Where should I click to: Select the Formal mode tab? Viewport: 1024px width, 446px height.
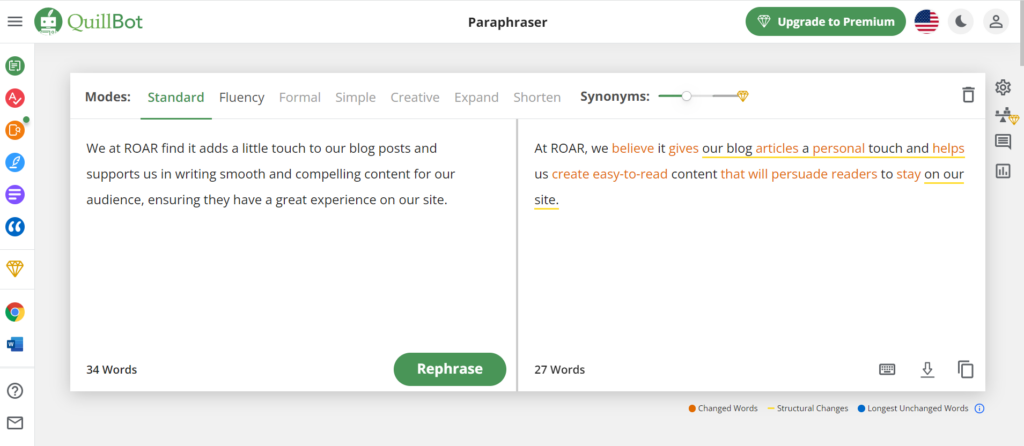click(x=300, y=97)
